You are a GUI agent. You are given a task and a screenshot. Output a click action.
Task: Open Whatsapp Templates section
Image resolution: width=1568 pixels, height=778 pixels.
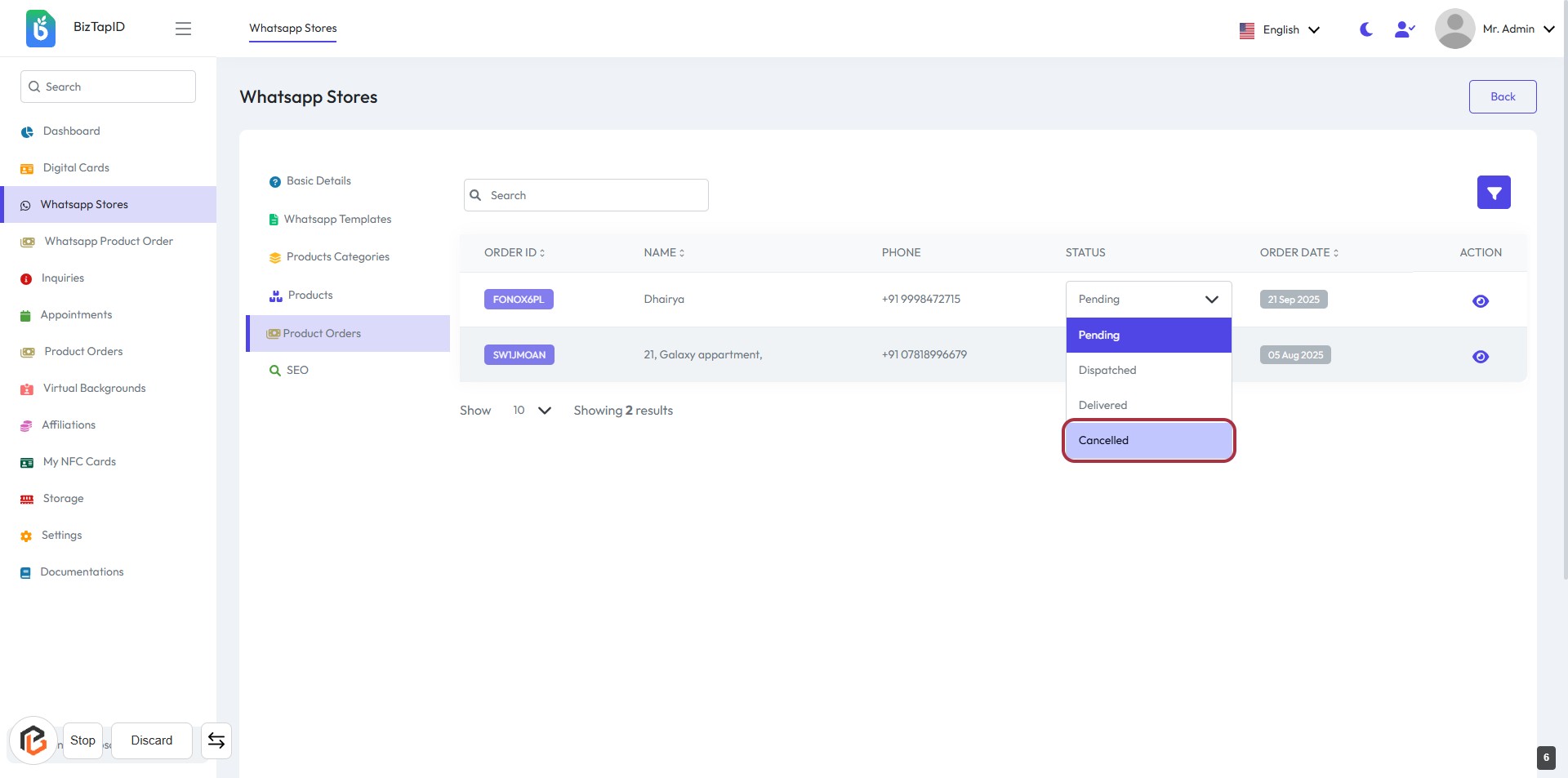[x=337, y=220]
